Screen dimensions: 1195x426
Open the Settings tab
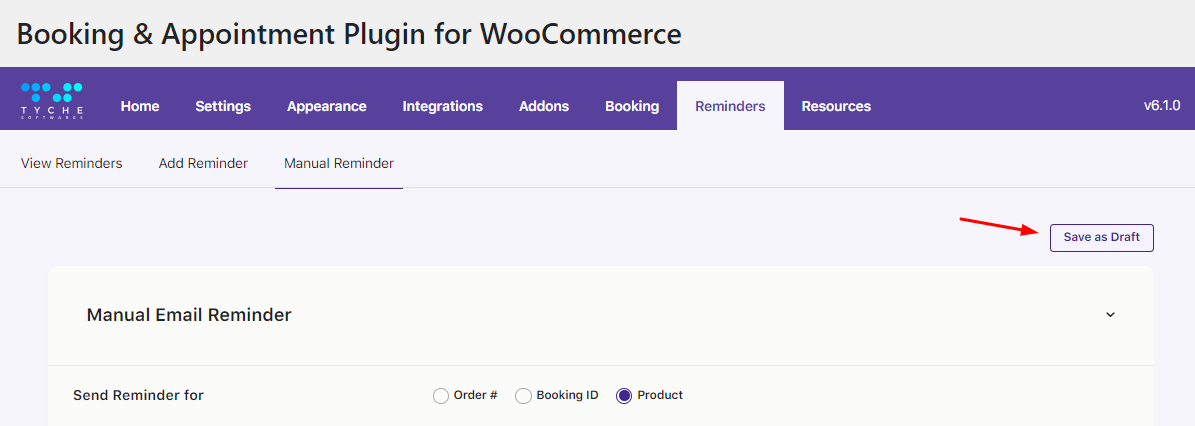(x=223, y=106)
